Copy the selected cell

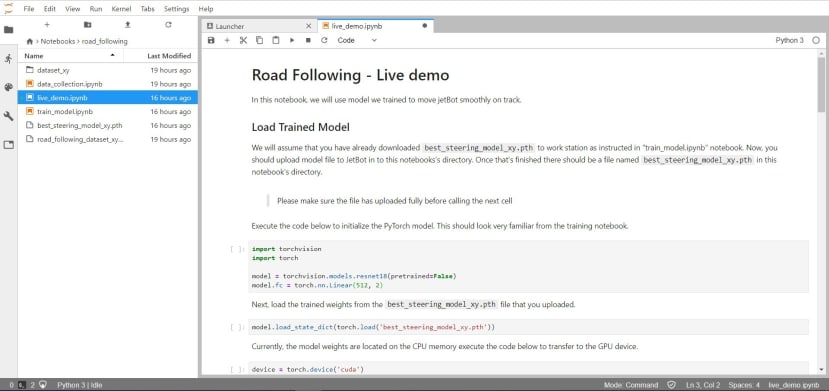click(259, 40)
